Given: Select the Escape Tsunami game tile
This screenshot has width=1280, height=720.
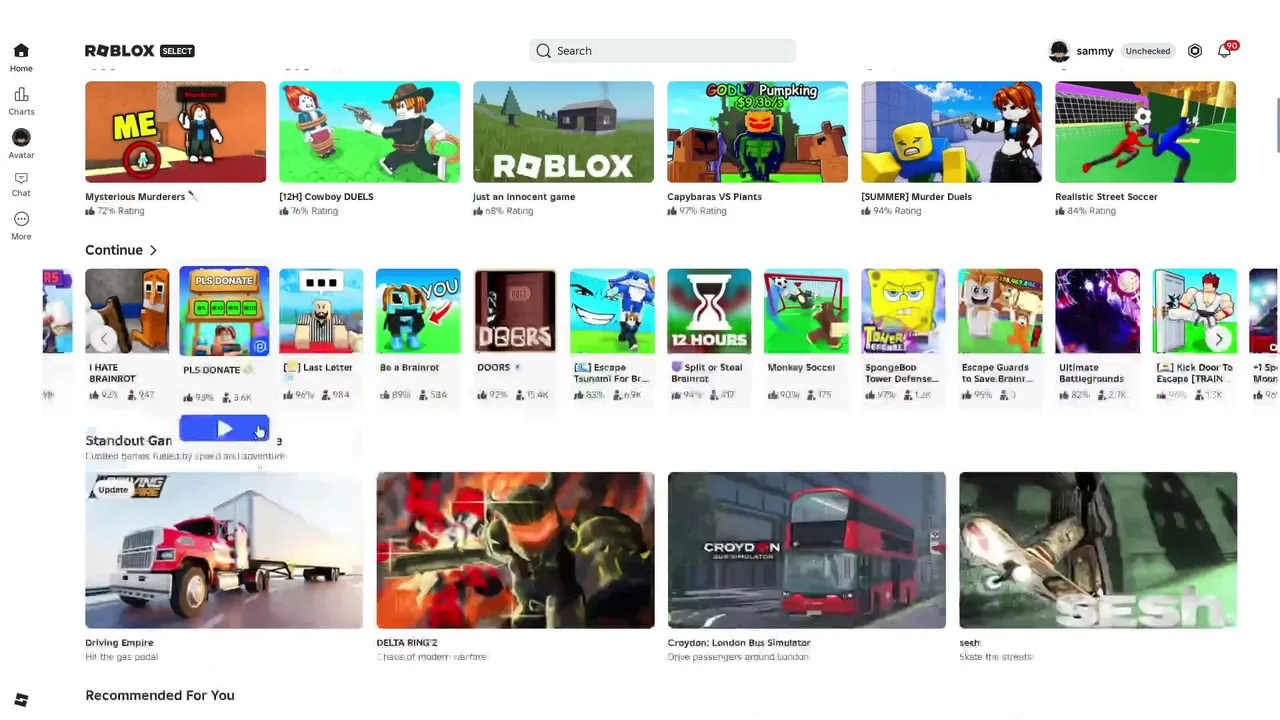Looking at the screenshot, I should click(612, 311).
